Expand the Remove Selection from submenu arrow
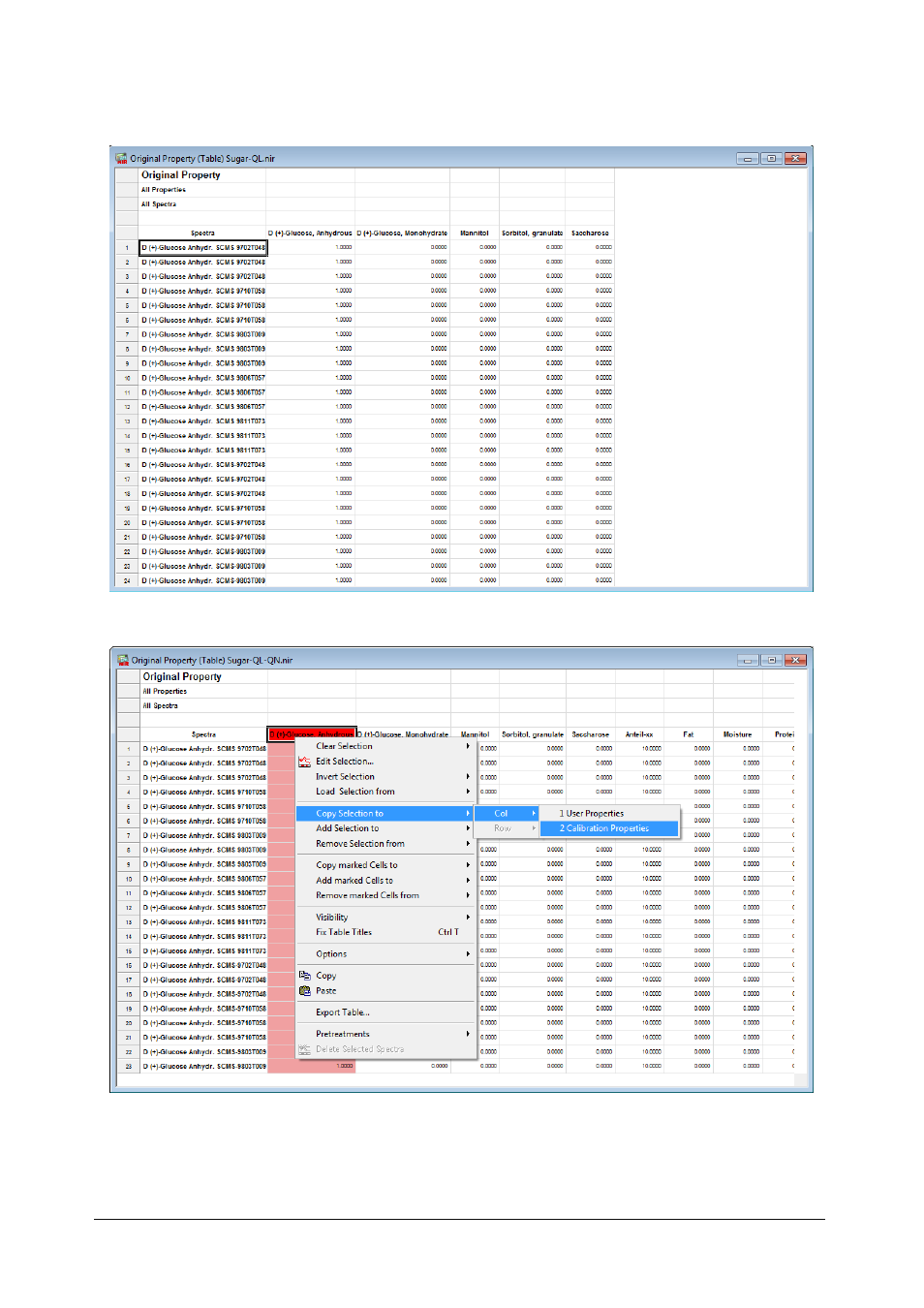924x1308 pixels. [468, 844]
